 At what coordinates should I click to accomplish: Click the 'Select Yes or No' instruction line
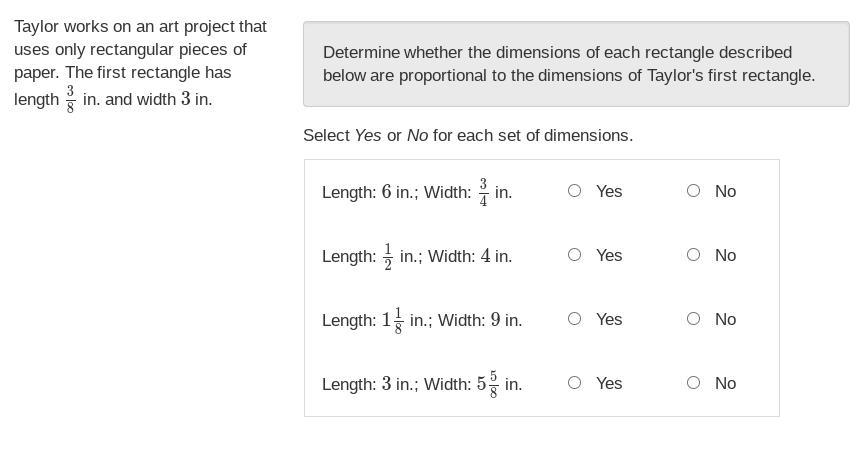[x=468, y=135]
